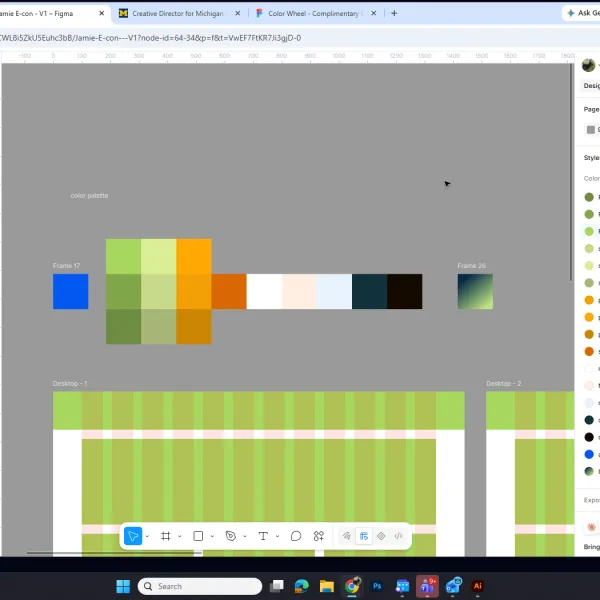Viewport: 600px width, 600px height.
Task: Select the Rectangle shape tool
Action: point(198,536)
